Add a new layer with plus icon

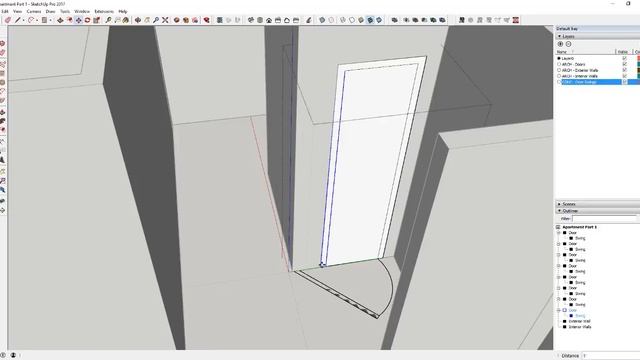pyautogui.click(x=560, y=44)
